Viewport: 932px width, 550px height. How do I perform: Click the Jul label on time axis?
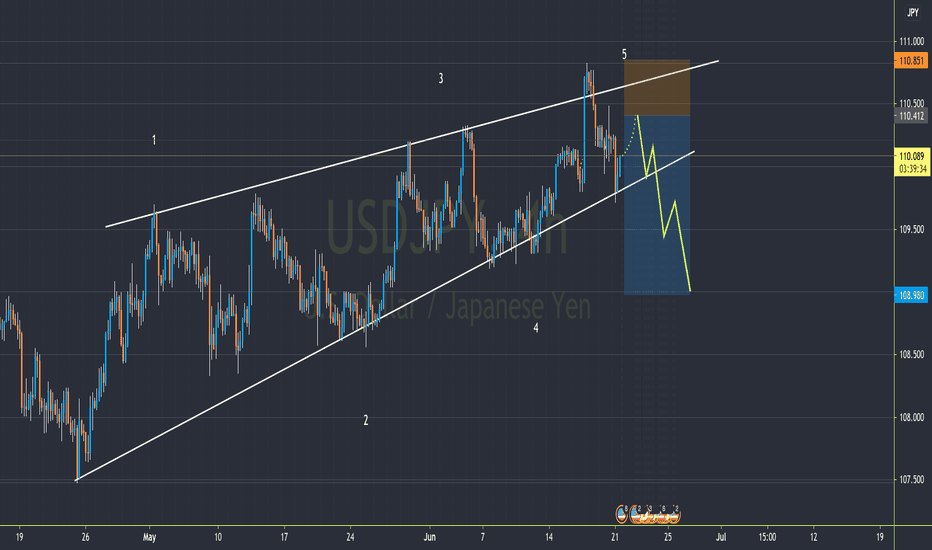721,538
